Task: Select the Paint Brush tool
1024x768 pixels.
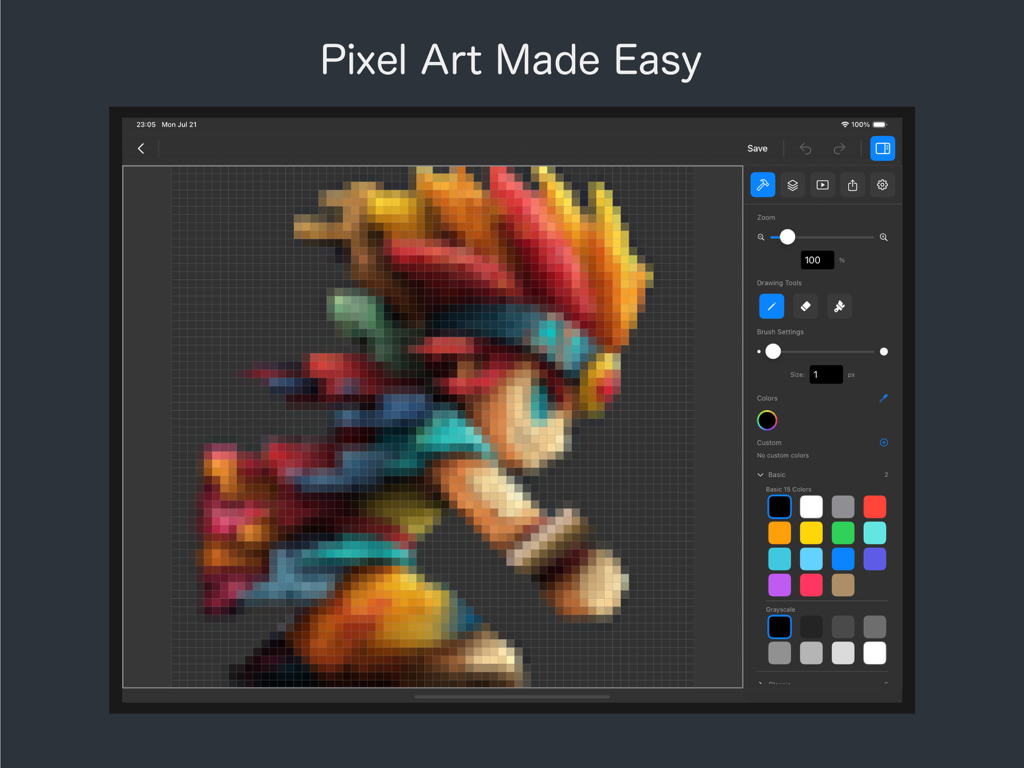Action: tap(839, 306)
